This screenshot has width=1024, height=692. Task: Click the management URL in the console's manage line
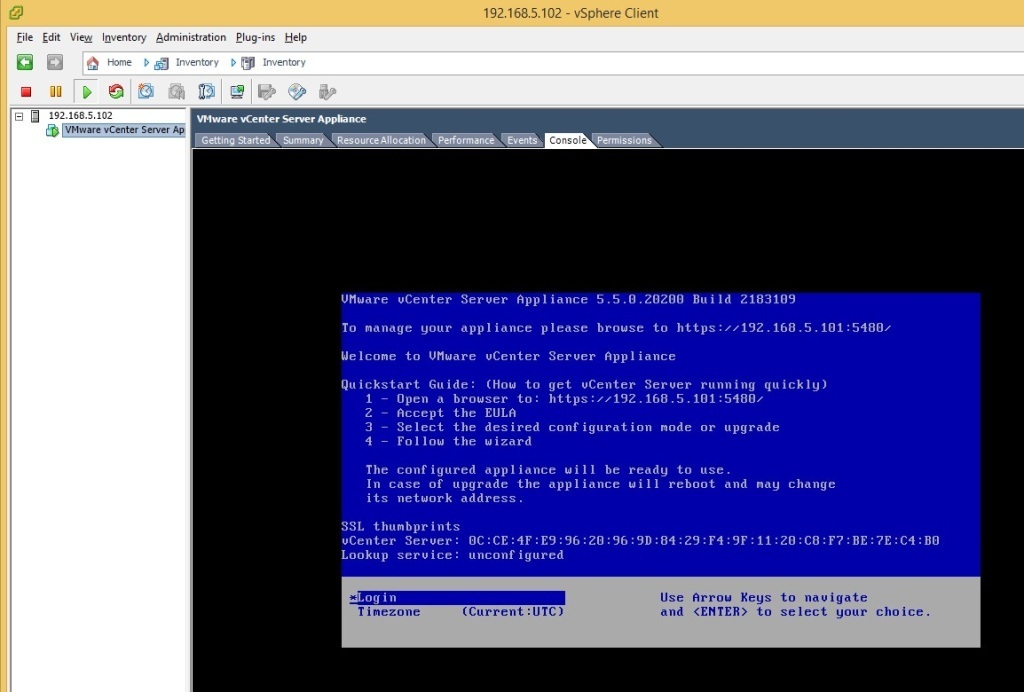(784, 328)
